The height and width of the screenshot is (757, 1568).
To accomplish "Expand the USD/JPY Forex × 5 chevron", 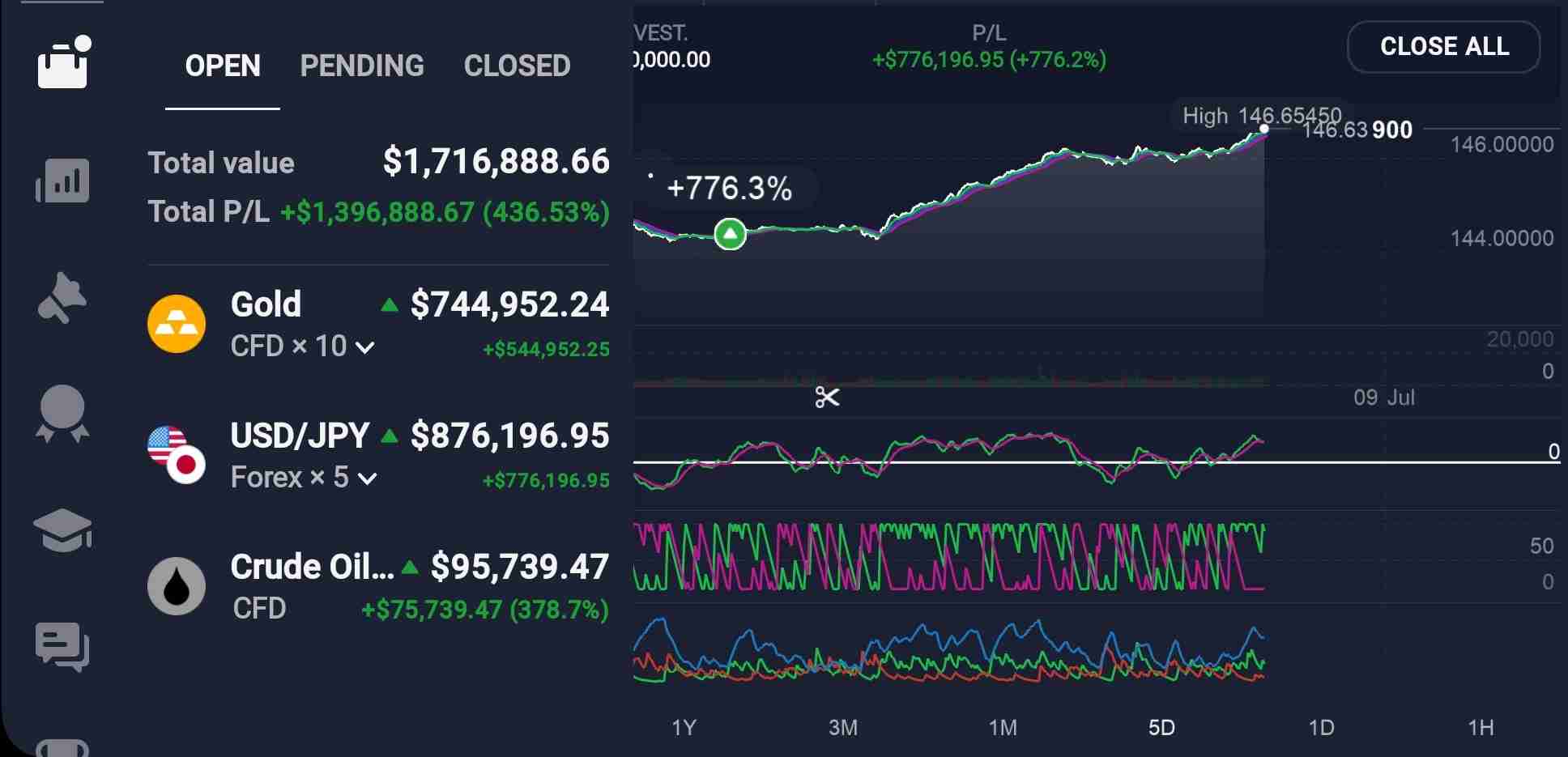I will (x=367, y=479).
